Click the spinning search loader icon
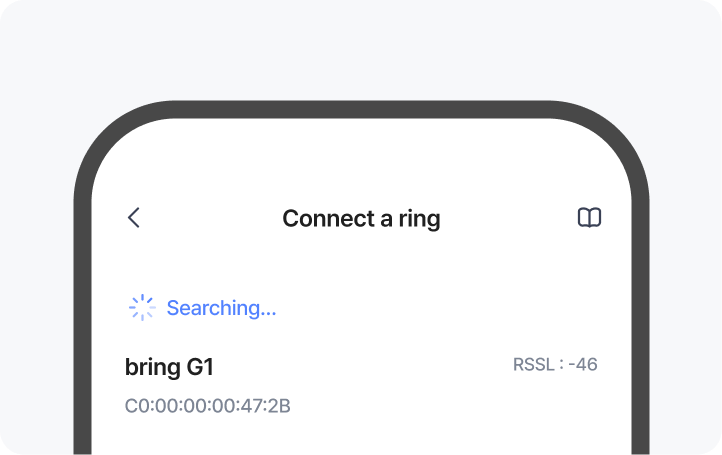This screenshot has height=455, width=722. (x=142, y=308)
